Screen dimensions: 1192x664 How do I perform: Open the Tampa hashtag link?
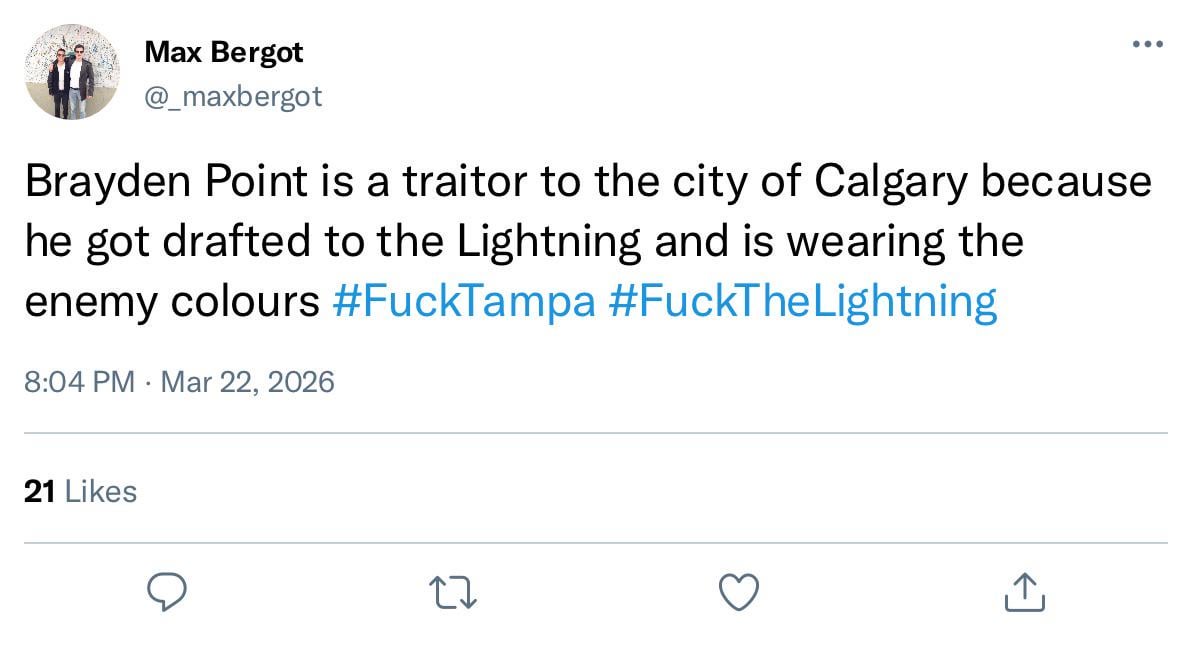pos(462,301)
